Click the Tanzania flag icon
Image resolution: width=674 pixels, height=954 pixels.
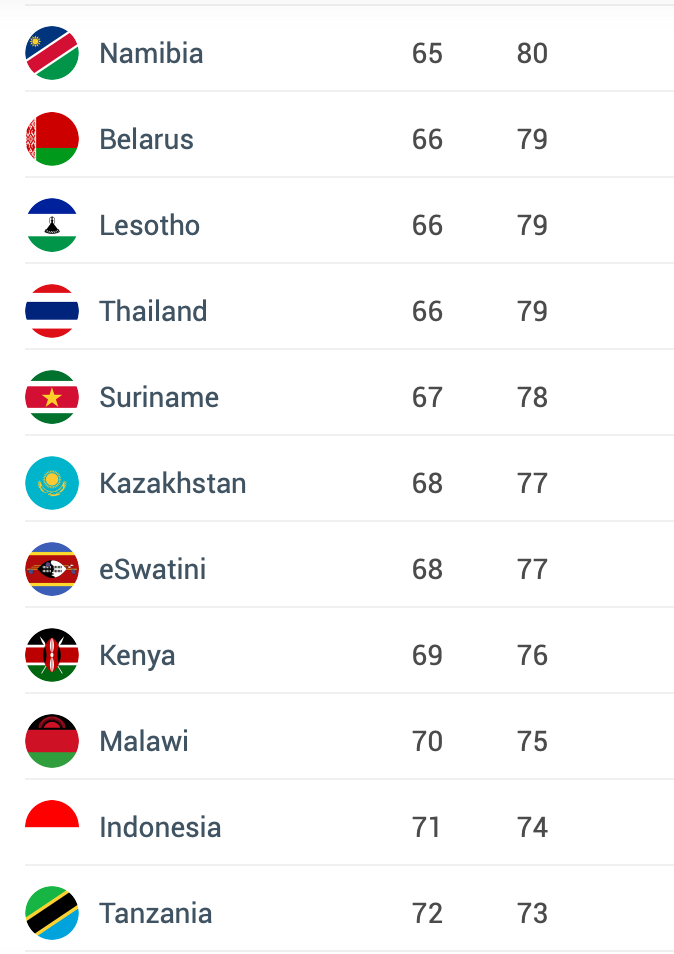[52, 913]
